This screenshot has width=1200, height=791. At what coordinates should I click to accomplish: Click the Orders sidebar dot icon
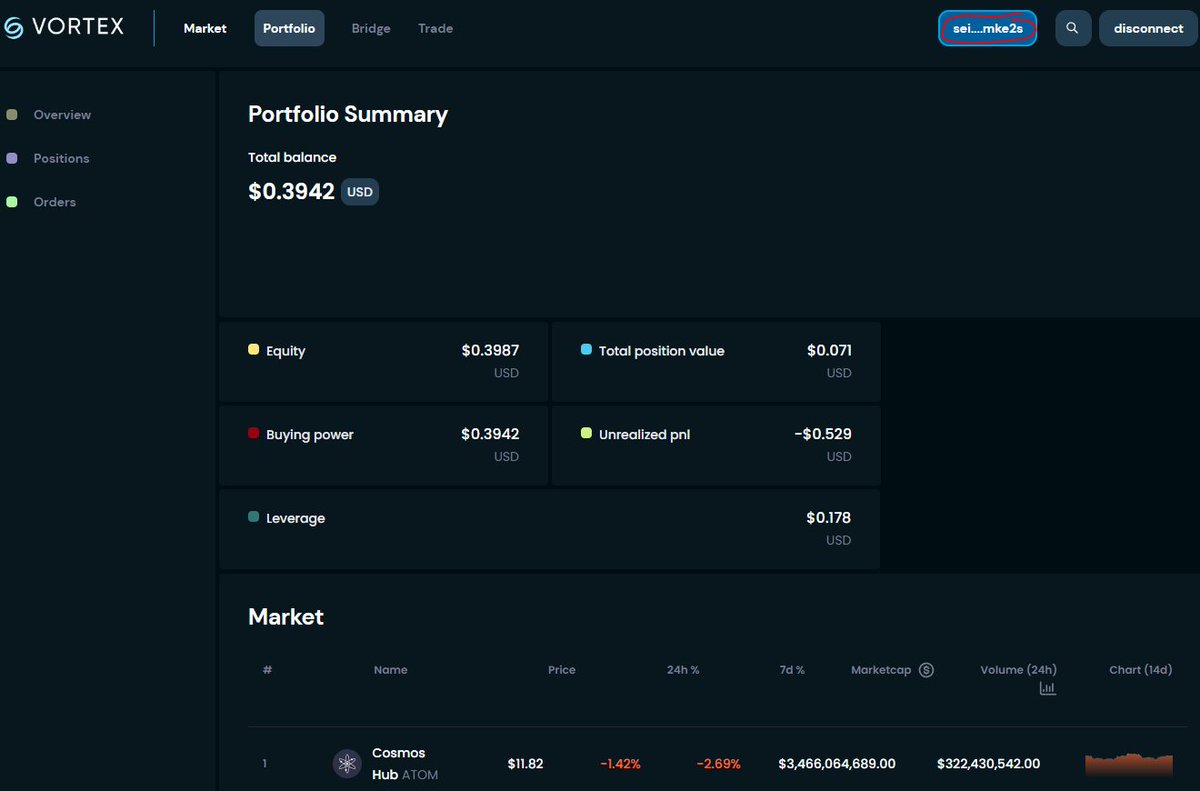(12, 202)
